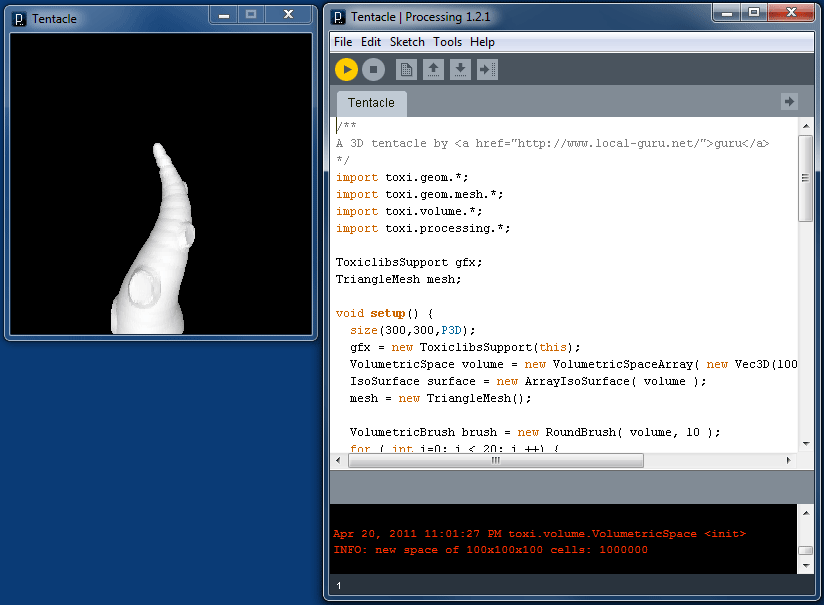The image size is (824, 605).
Task: Open a sketch using the up-arrow icon
Action: 433,69
